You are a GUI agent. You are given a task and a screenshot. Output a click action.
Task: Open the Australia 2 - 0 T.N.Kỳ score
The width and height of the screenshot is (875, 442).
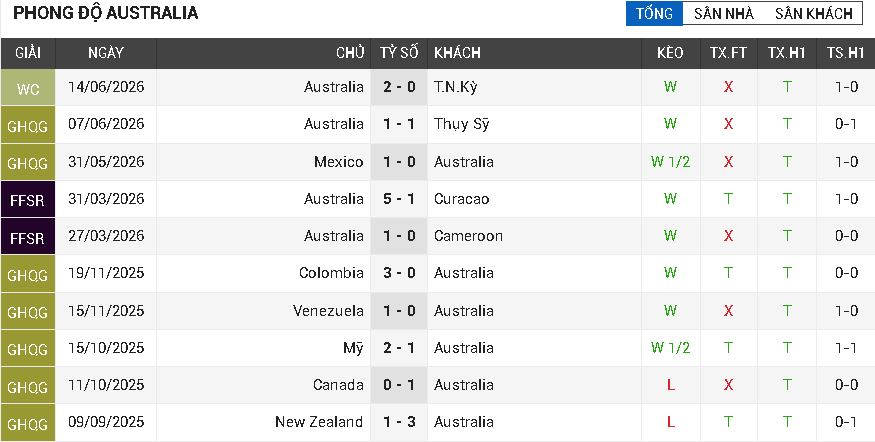(x=399, y=87)
